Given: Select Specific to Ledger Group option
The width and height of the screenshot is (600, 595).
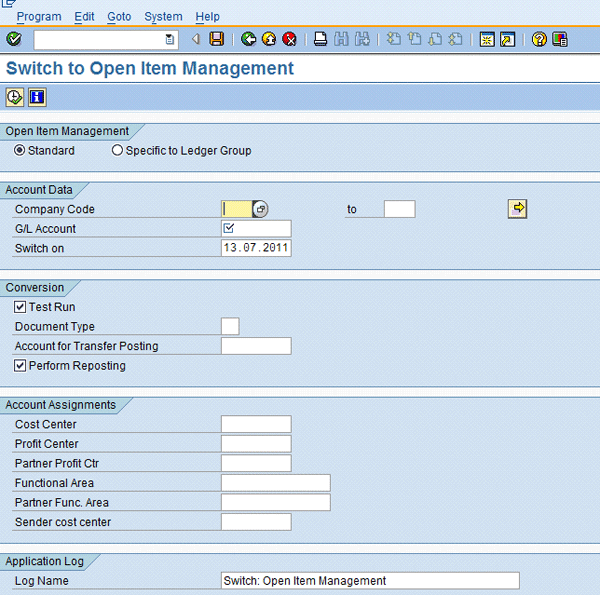Looking at the screenshot, I should (118, 151).
